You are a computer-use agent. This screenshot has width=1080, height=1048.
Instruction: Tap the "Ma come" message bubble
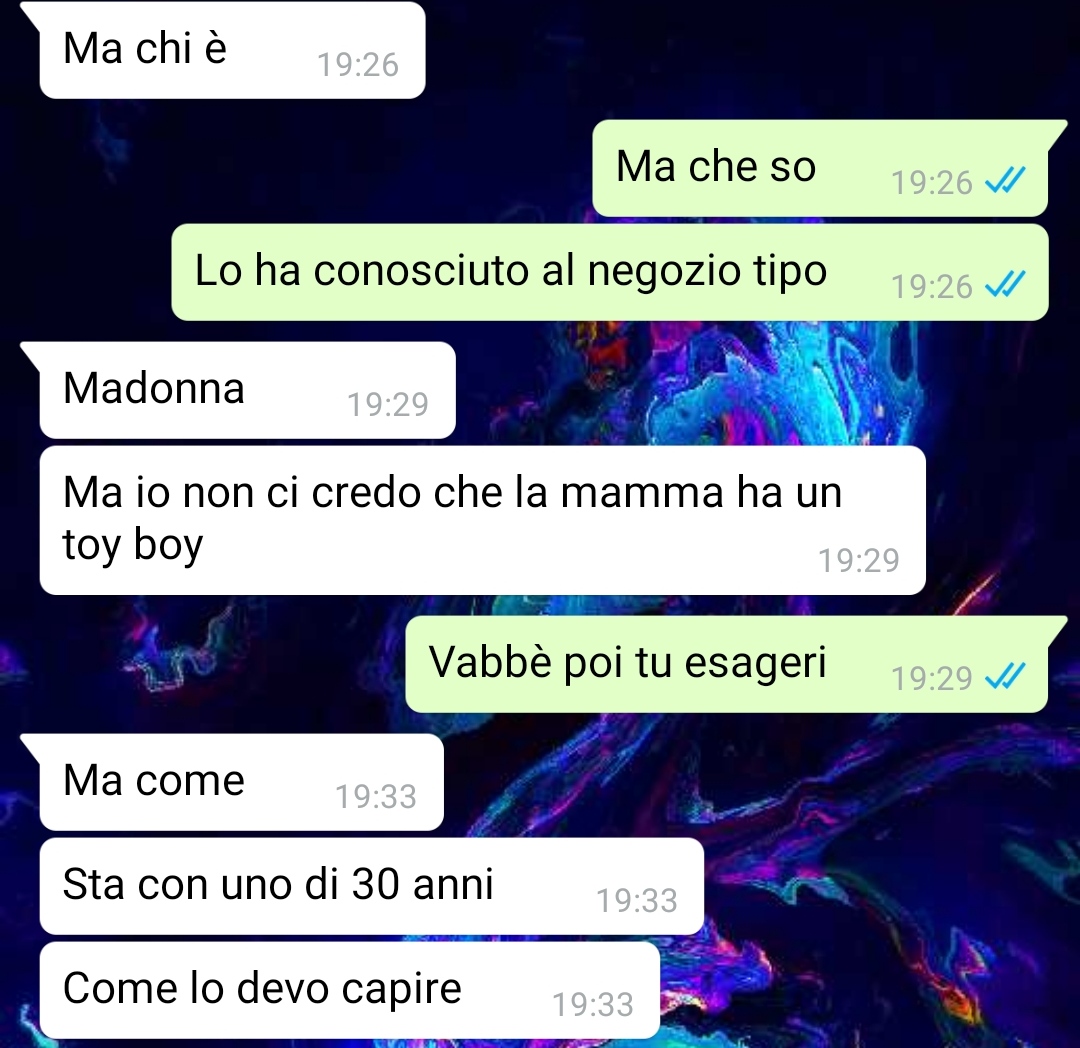[x=241, y=782]
